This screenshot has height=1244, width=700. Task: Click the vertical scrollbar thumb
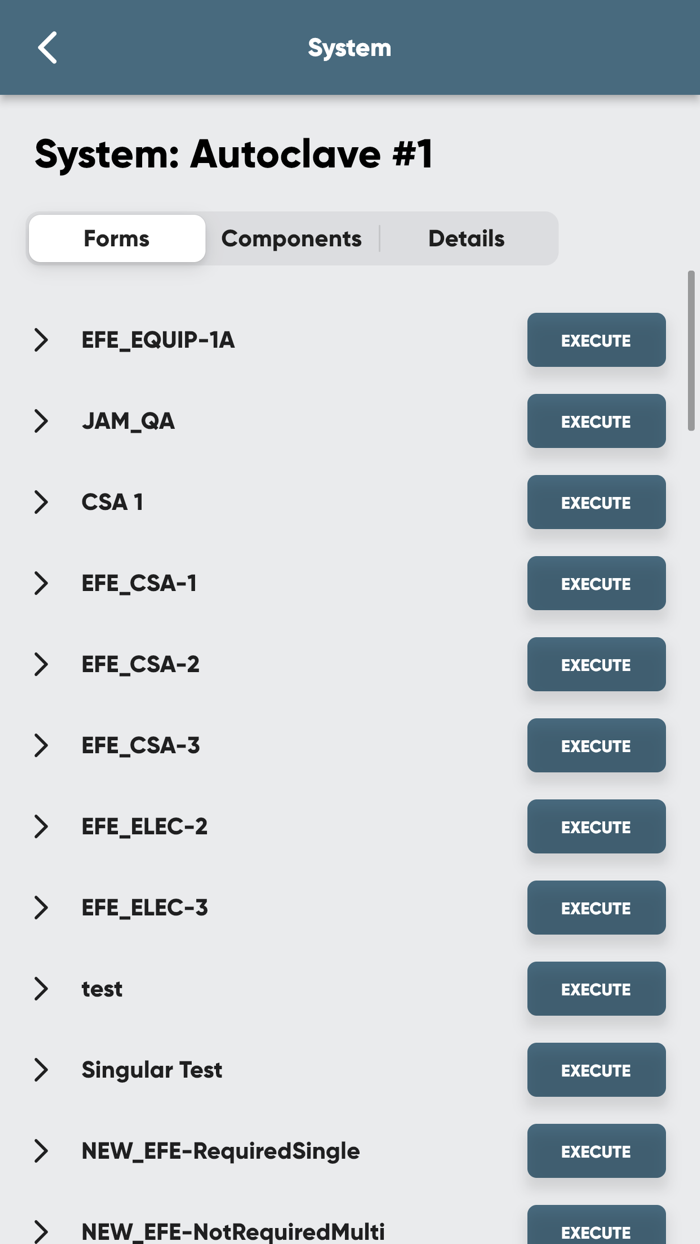point(690,350)
